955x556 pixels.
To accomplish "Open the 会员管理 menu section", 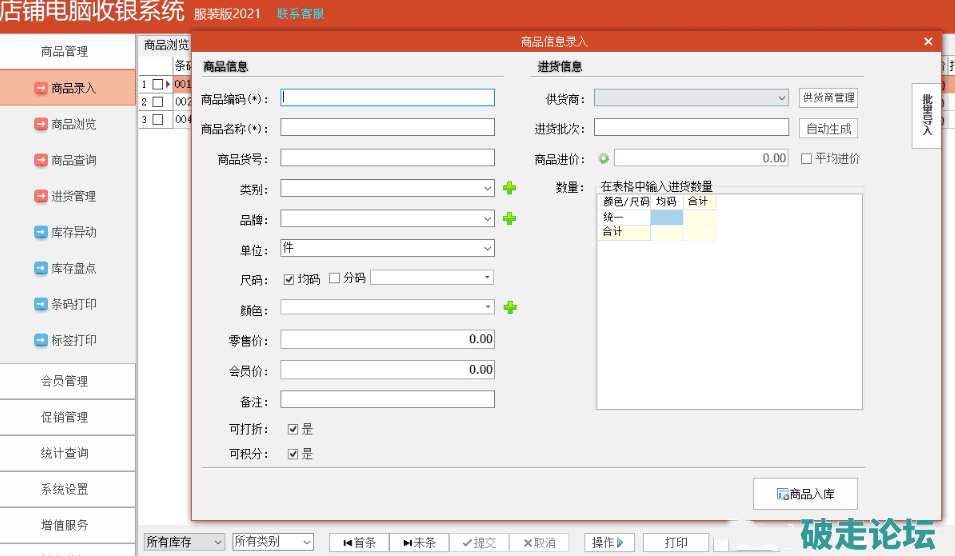I will click(67, 381).
